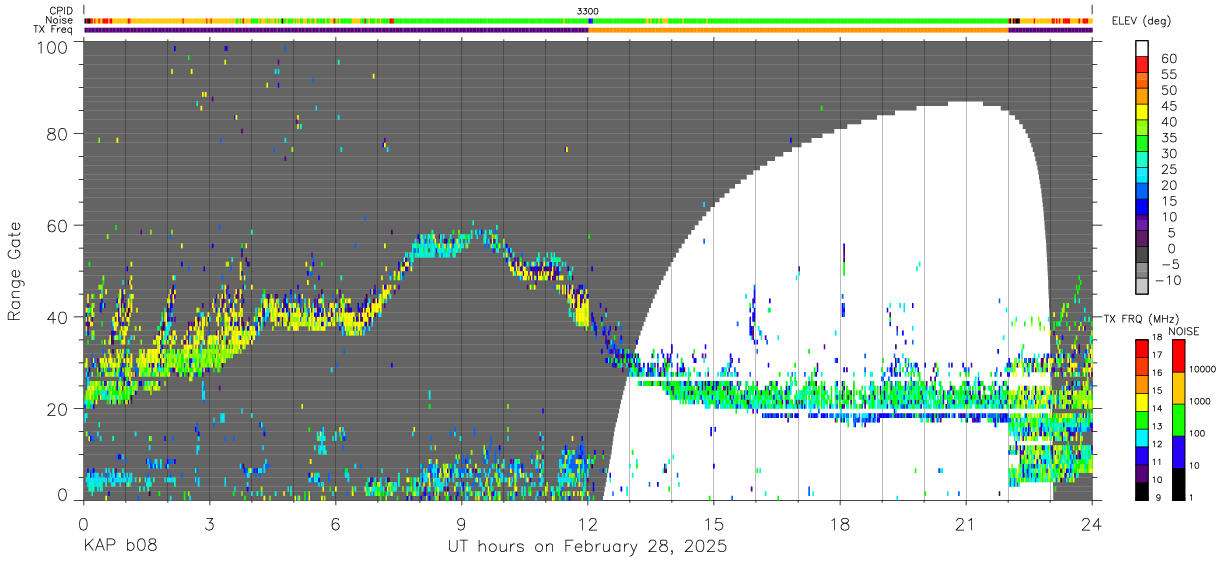Click the '30' label on the ELEV colorbar
The image size is (1228, 567).
pyautogui.click(x=1168, y=153)
